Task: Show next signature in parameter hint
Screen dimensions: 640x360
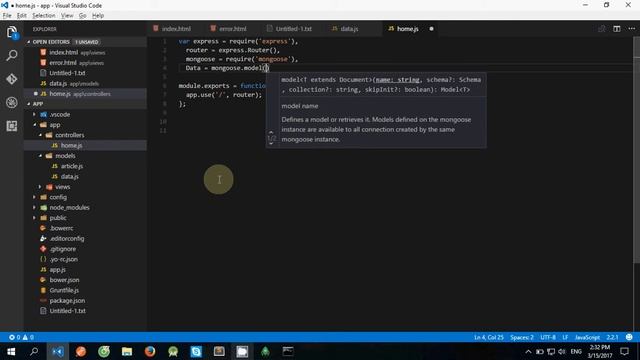Action: [271, 144]
